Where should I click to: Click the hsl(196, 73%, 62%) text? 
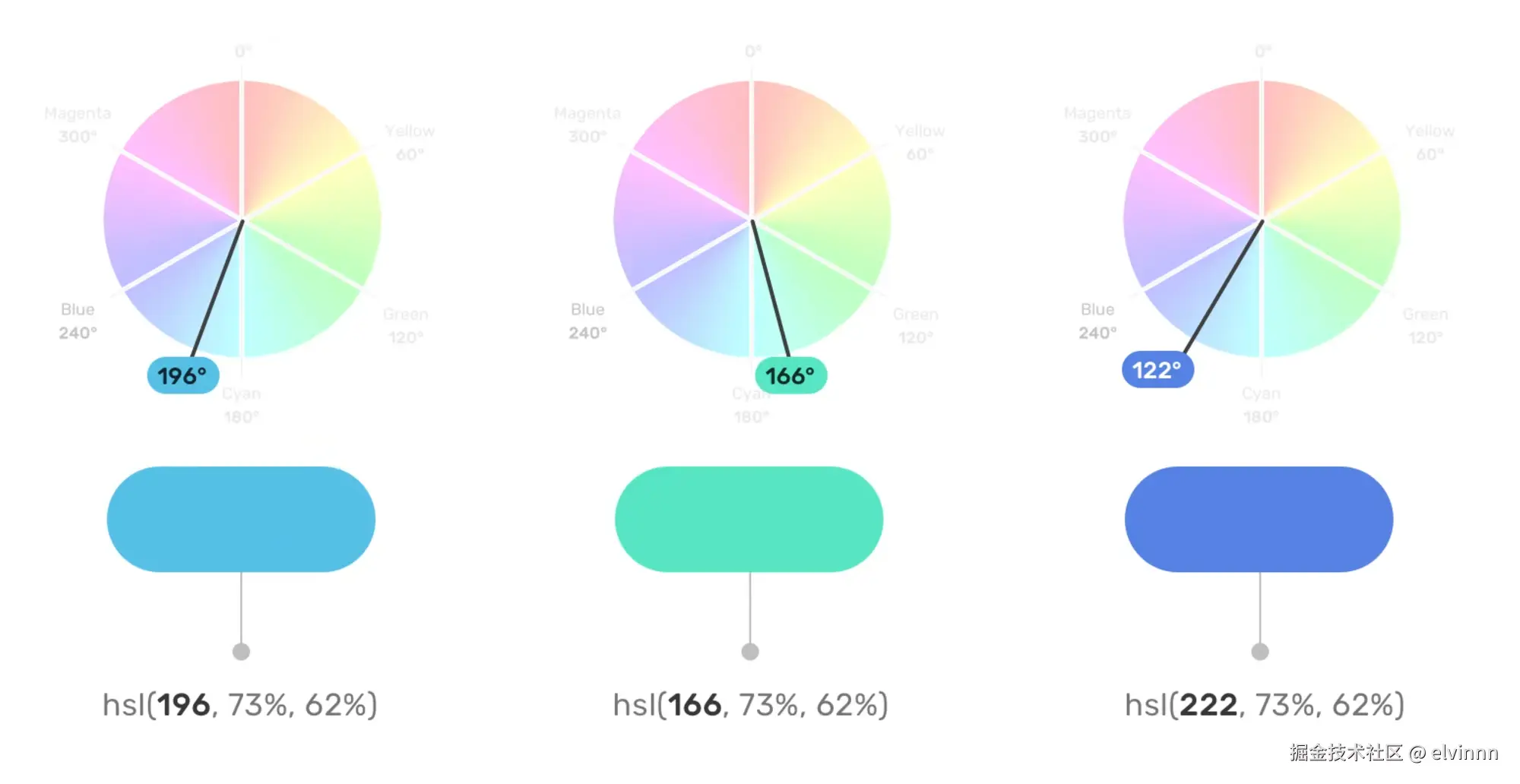tap(240, 705)
